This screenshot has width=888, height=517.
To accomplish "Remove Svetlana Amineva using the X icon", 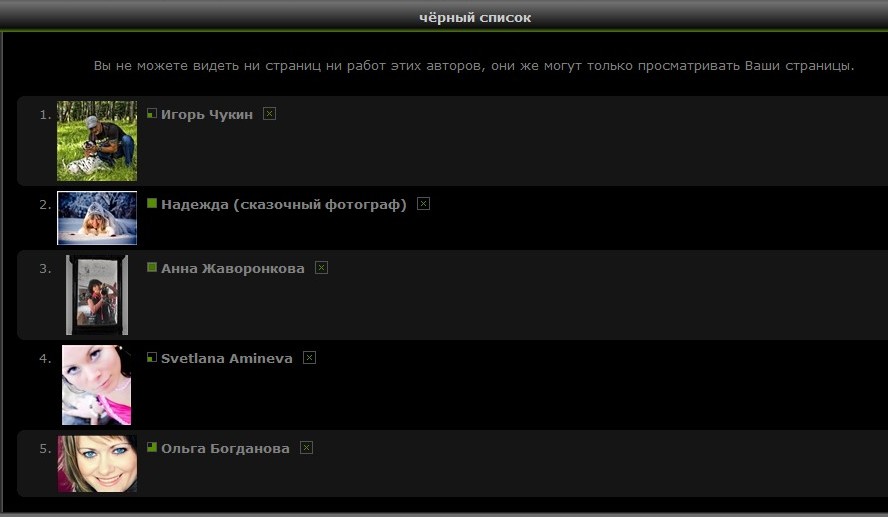I will click(x=309, y=358).
